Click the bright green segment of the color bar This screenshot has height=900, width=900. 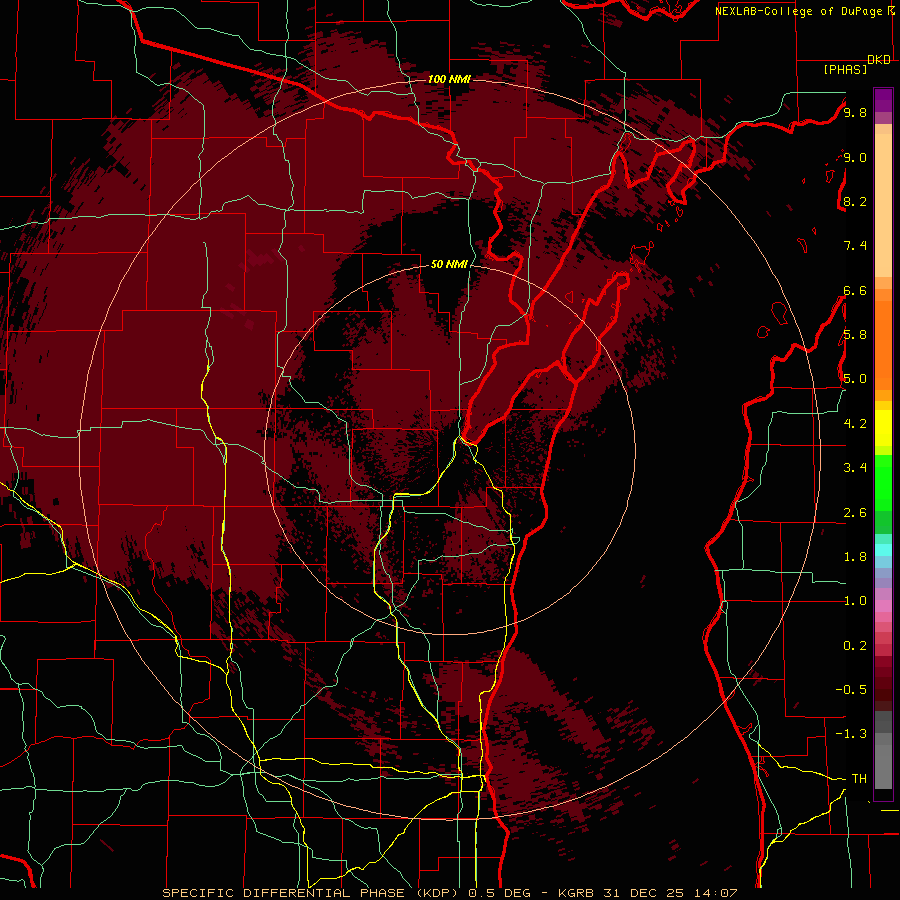click(883, 482)
